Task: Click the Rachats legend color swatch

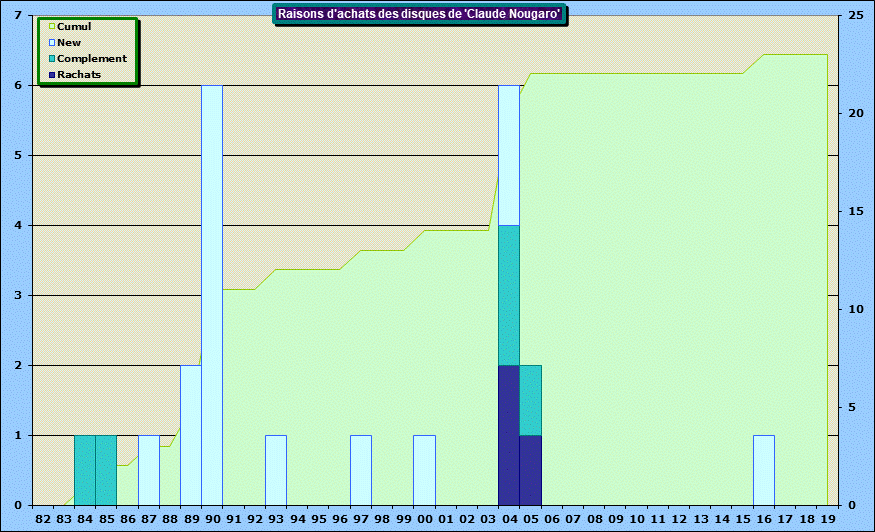Action: tap(52, 75)
